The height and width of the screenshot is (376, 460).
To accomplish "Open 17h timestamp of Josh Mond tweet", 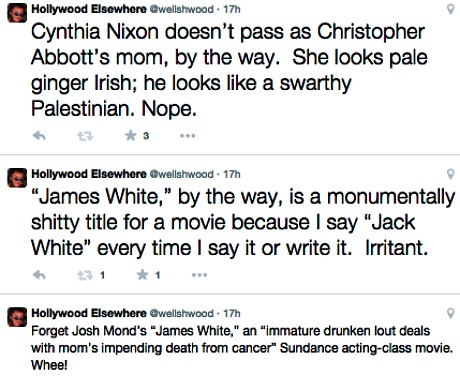I will coord(232,313).
